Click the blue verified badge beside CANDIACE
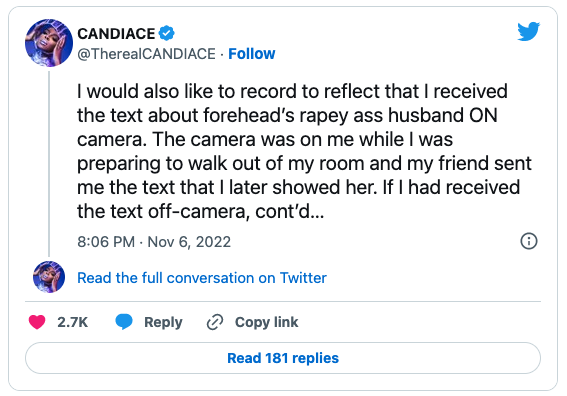 point(167,34)
